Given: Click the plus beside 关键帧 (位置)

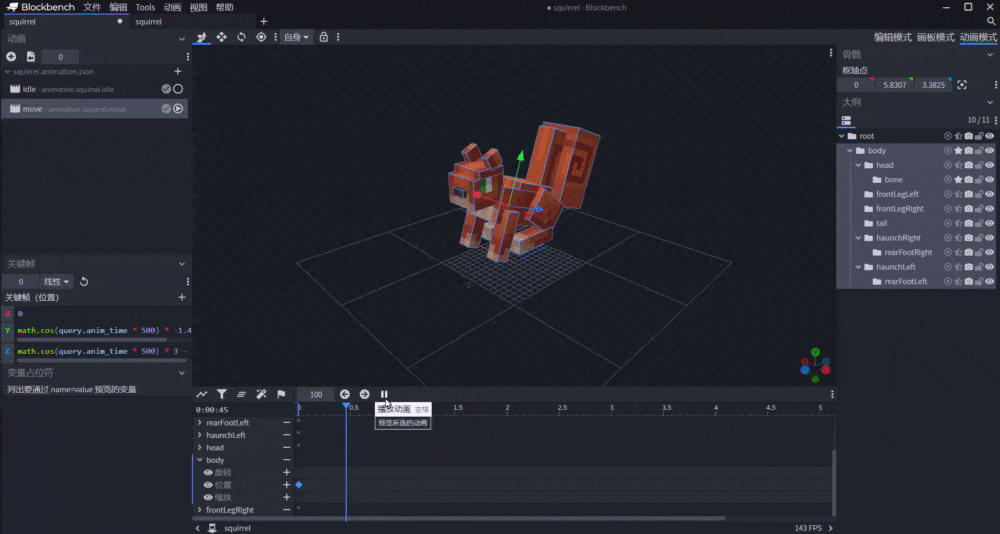Looking at the screenshot, I should tap(182, 297).
